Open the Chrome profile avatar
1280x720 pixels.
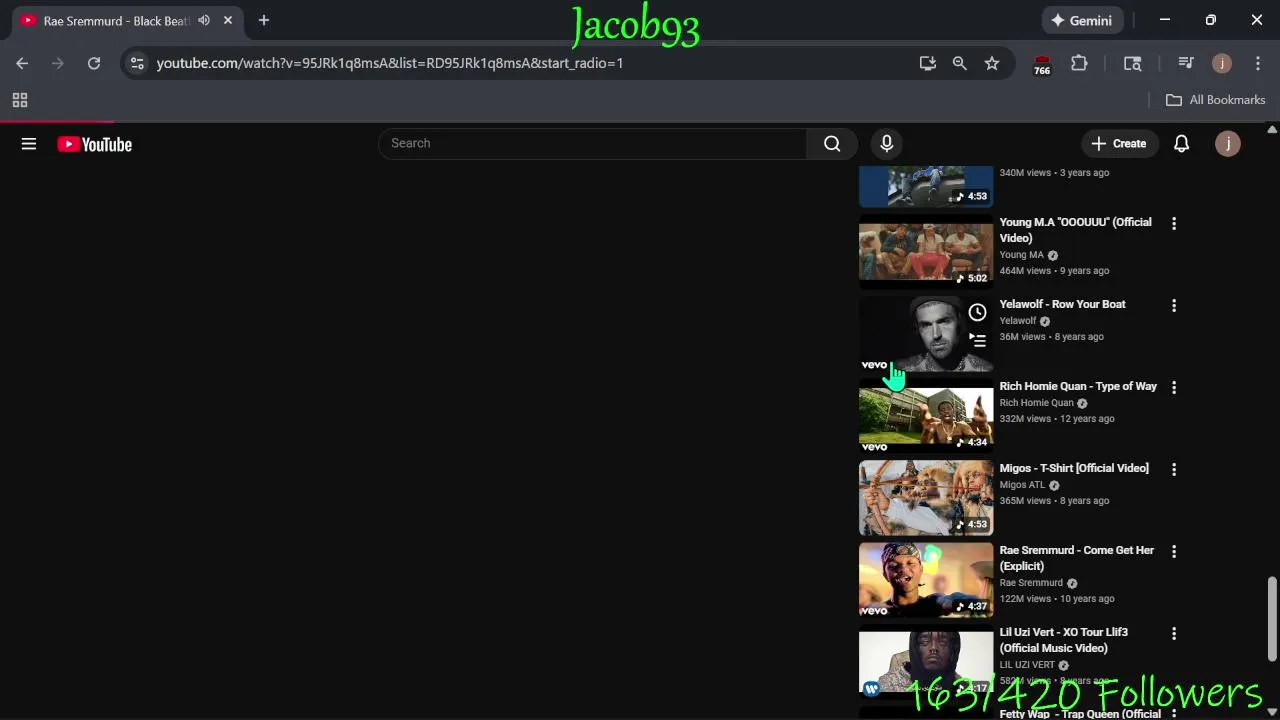pos(1221,63)
